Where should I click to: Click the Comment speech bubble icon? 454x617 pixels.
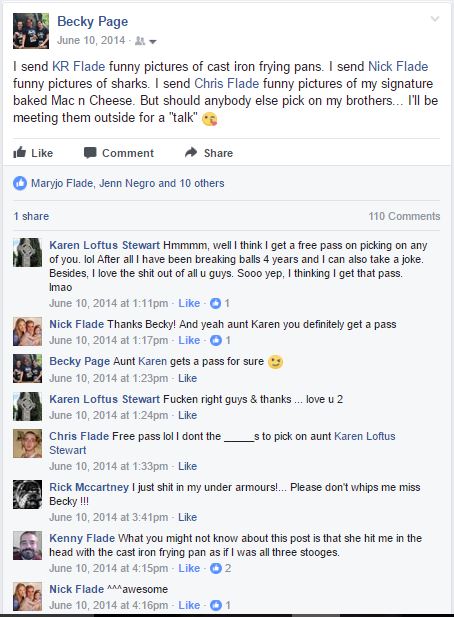click(90, 153)
